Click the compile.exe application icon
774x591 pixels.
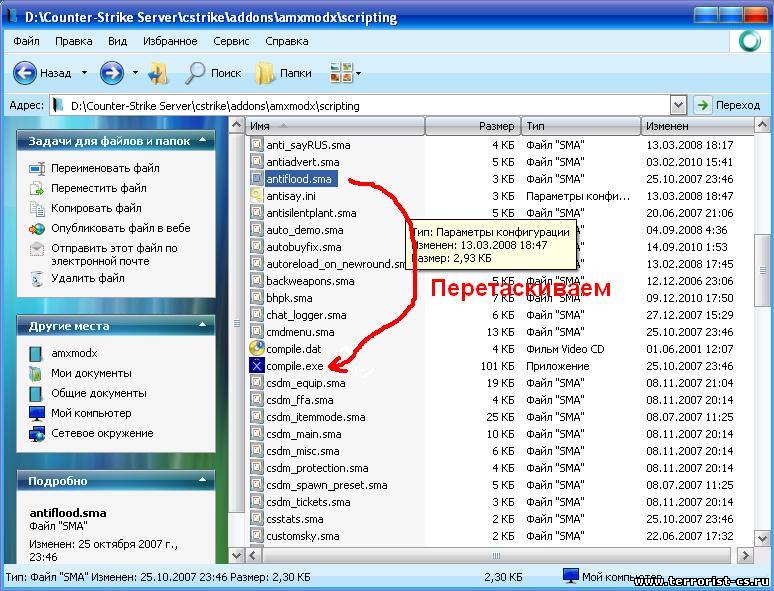(x=256, y=365)
